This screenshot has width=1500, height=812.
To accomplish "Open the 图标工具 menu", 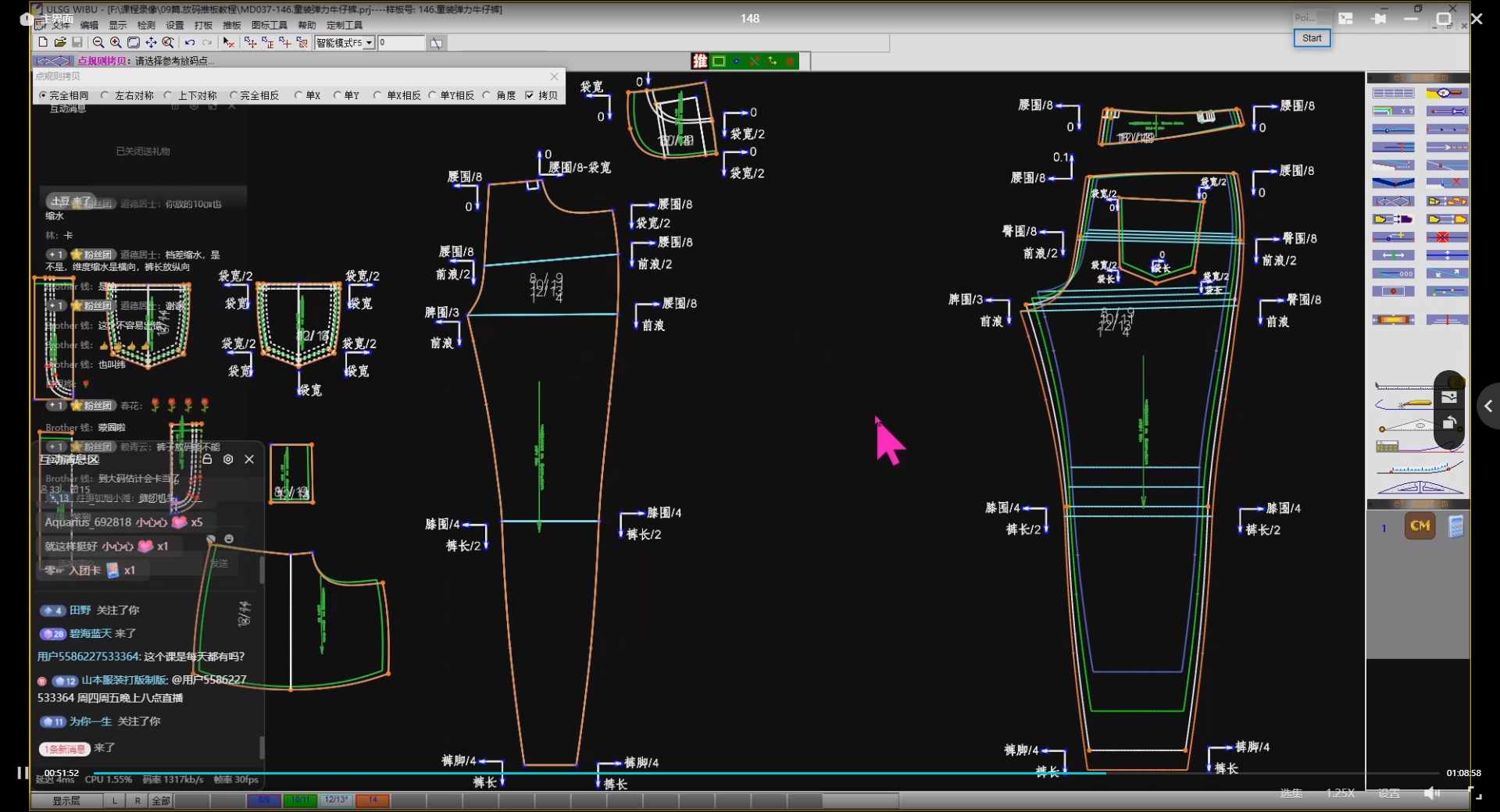I will 270,25.
